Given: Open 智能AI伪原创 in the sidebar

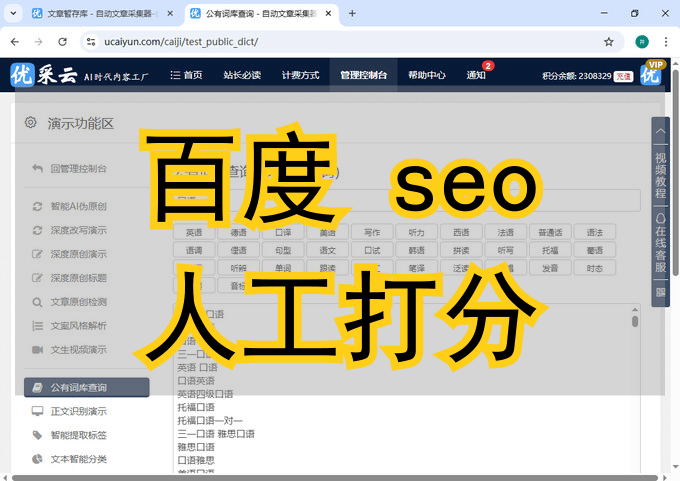Looking at the screenshot, I should pos(78,206).
